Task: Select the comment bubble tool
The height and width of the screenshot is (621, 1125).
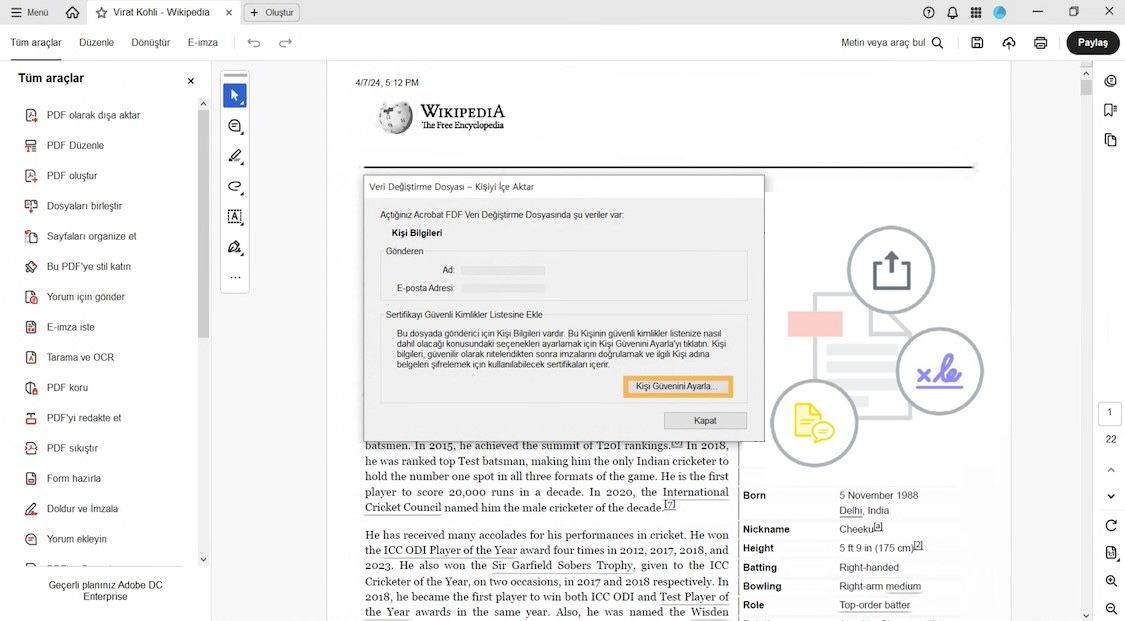Action: [235, 126]
